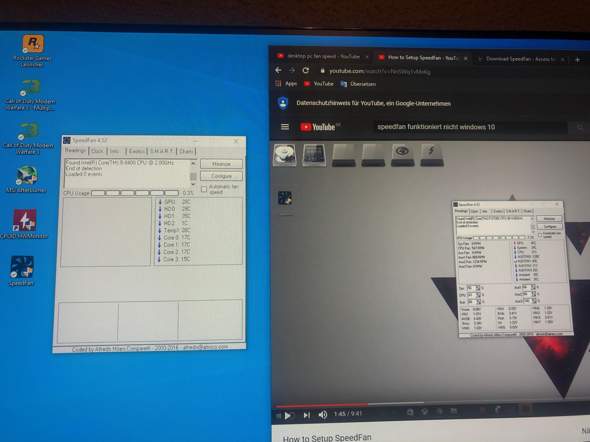
Task: Switch to the Exotics tab in SpeedFan
Action: tap(136, 151)
